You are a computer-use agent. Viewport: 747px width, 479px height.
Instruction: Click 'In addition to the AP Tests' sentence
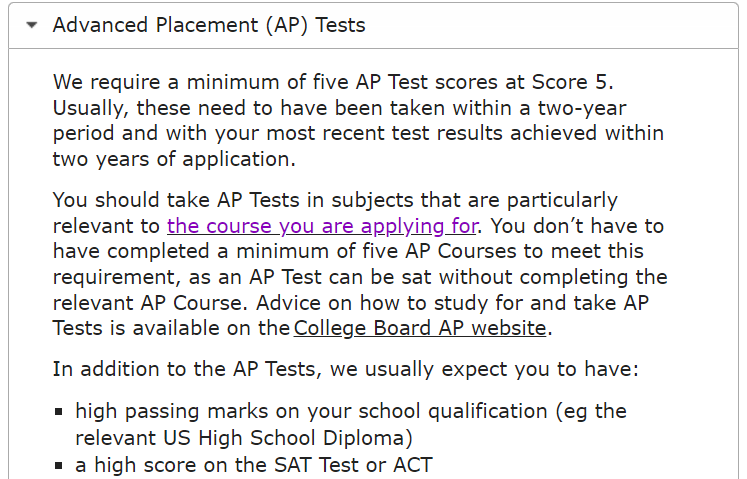click(345, 369)
